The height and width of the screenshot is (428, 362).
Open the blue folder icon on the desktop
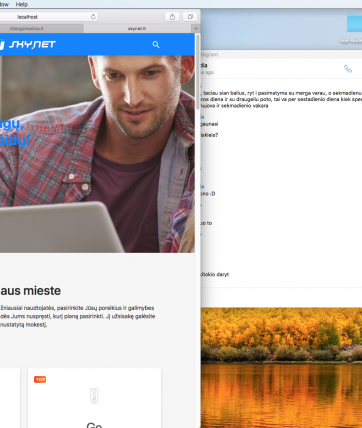354,23
